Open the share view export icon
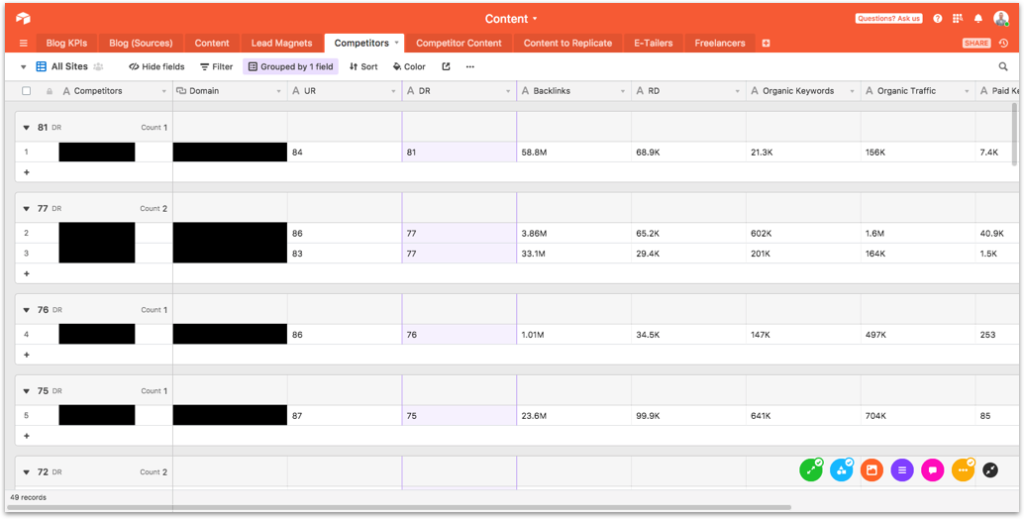Image resolution: width=1024 pixels, height=519 pixels. coord(446,67)
